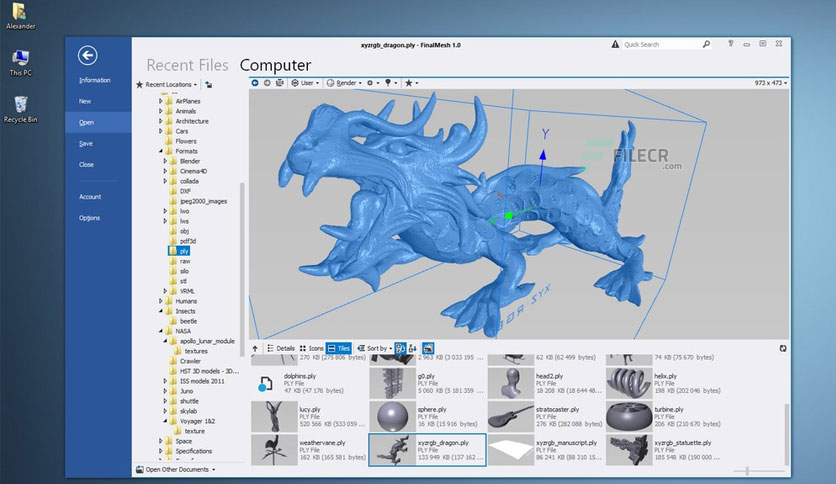Toggle the preview pane button in file toolbar
This screenshot has height=484, width=836.
[428, 349]
